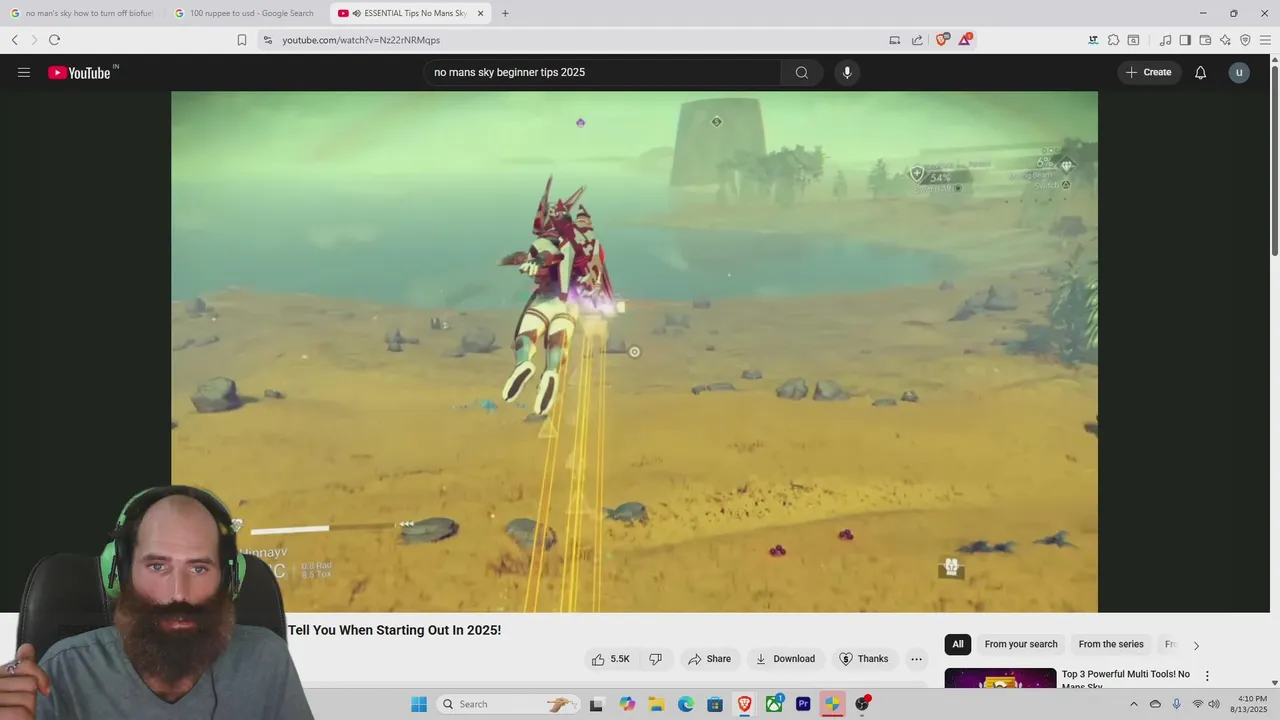Image resolution: width=1280 pixels, height=720 pixels.
Task: Open Microsoft Store from the taskbar
Action: tap(715, 704)
